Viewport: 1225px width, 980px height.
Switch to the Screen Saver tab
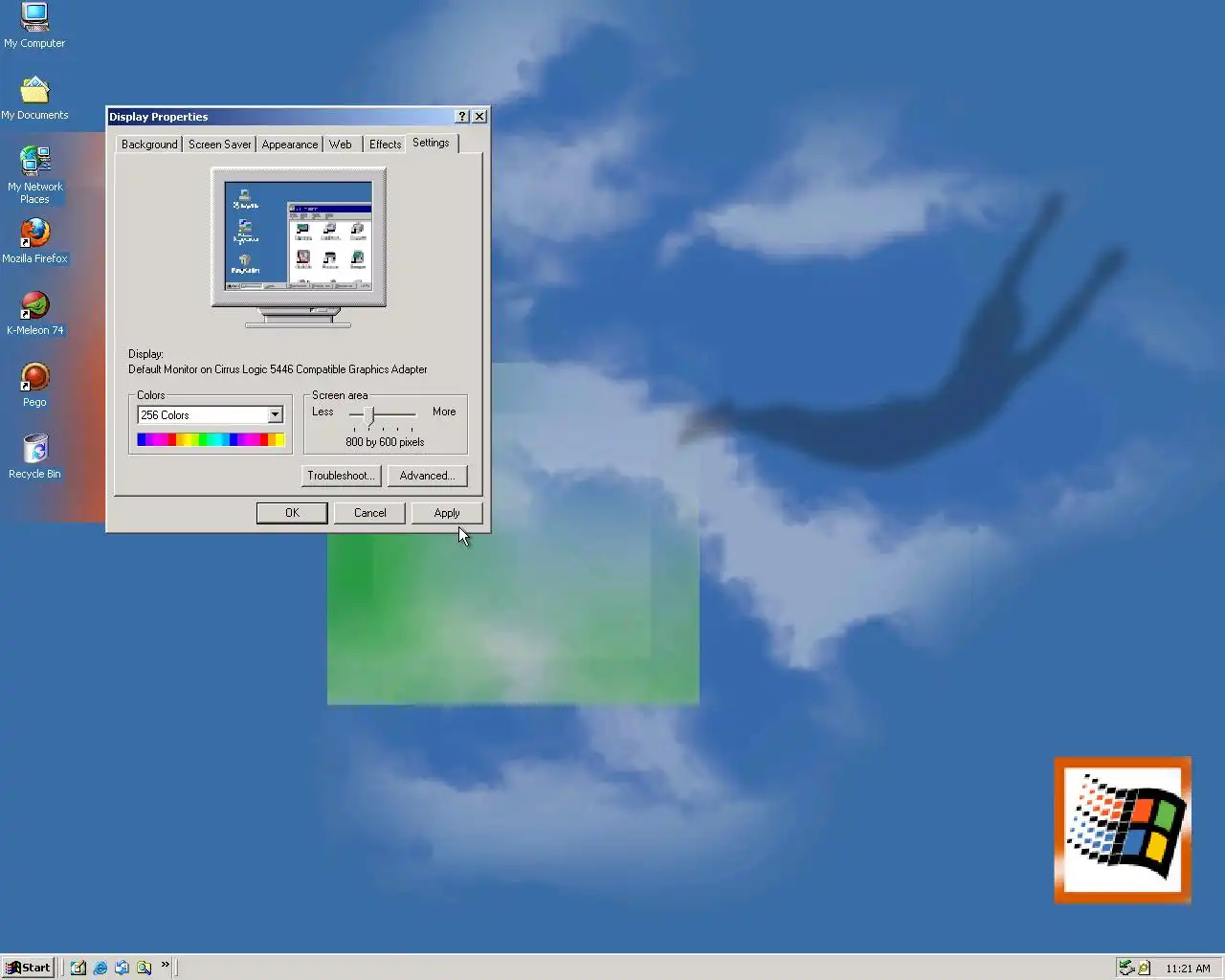[x=219, y=145]
